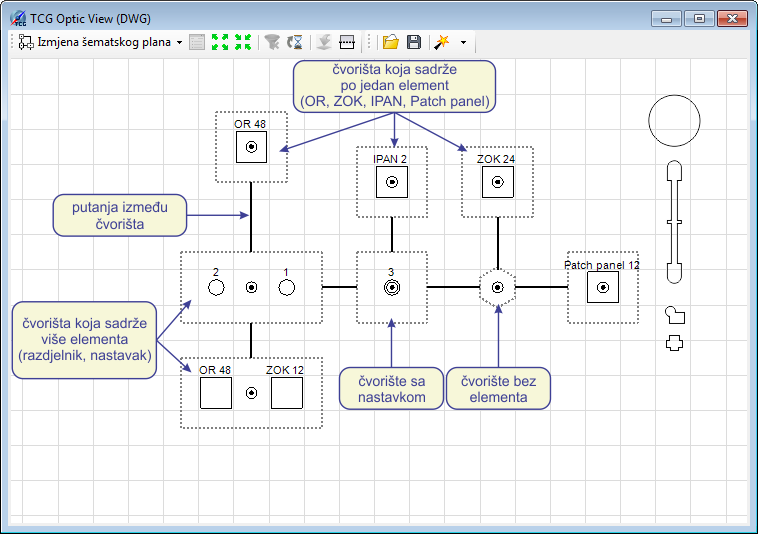This screenshot has width=758, height=534.
Task: Click the green expand arrows icon
Action: point(220,42)
